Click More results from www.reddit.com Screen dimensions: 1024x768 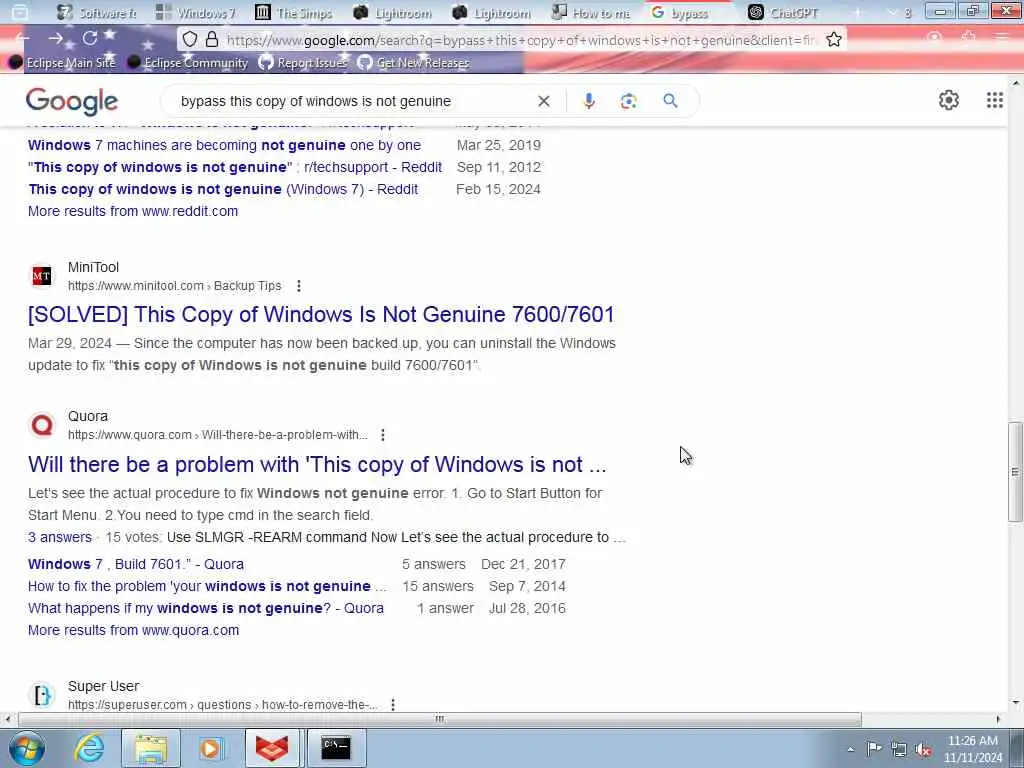[133, 212]
